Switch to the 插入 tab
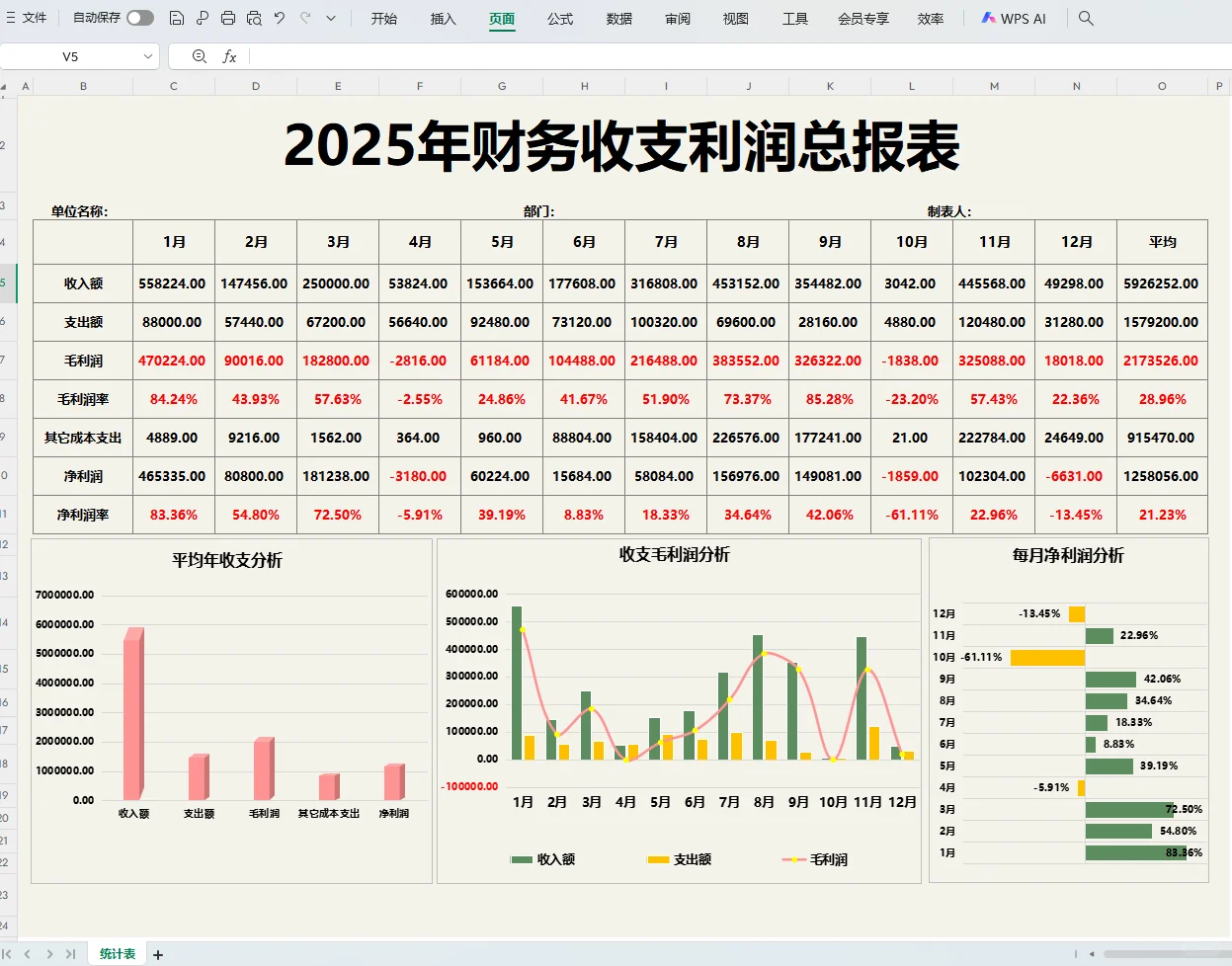 [444, 19]
